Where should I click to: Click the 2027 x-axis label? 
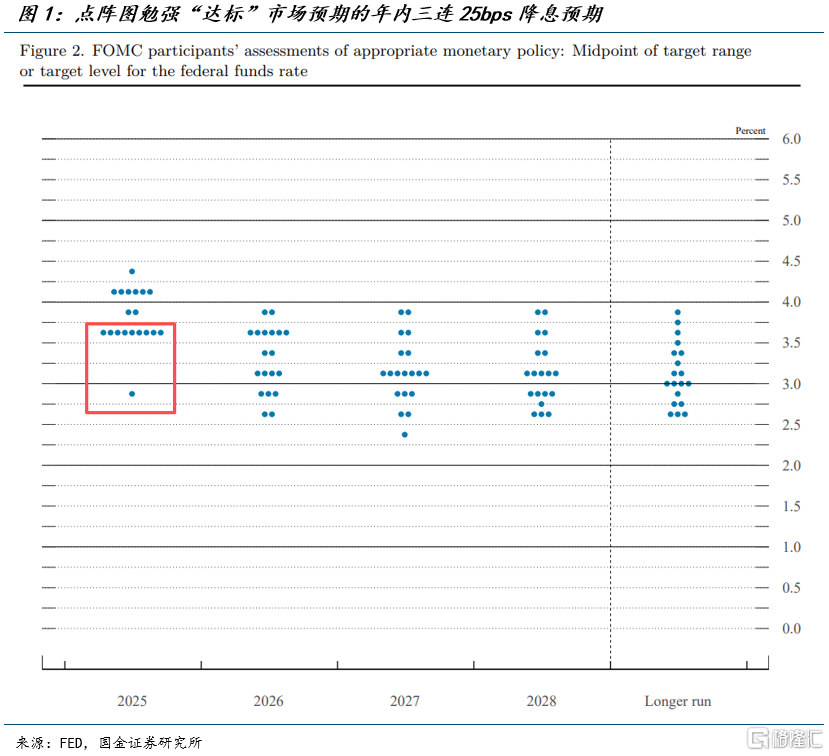[x=404, y=701]
